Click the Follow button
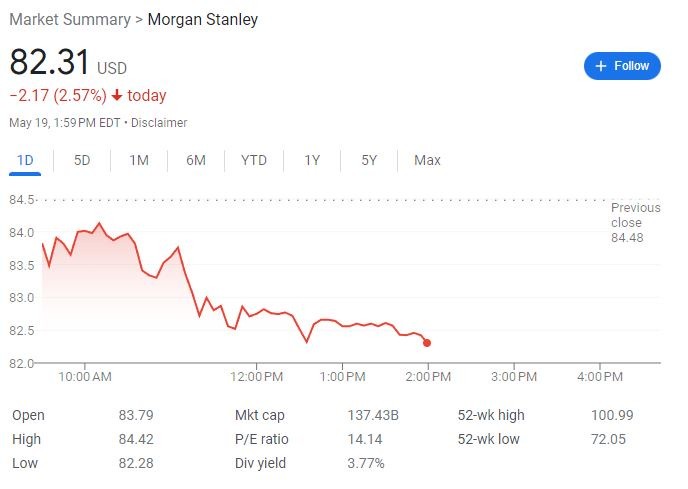 622,66
